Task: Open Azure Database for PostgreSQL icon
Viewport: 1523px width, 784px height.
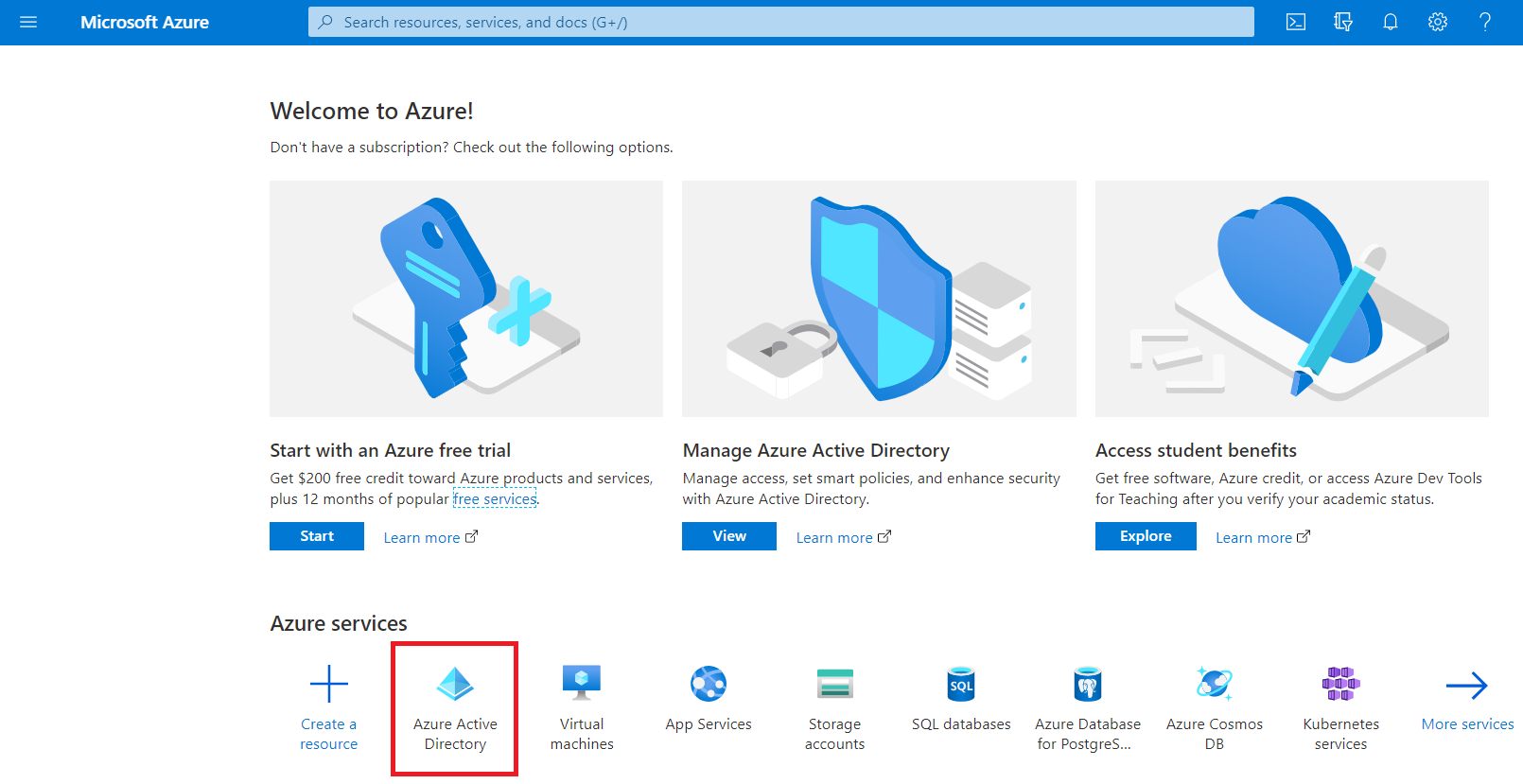Action: (x=1088, y=684)
